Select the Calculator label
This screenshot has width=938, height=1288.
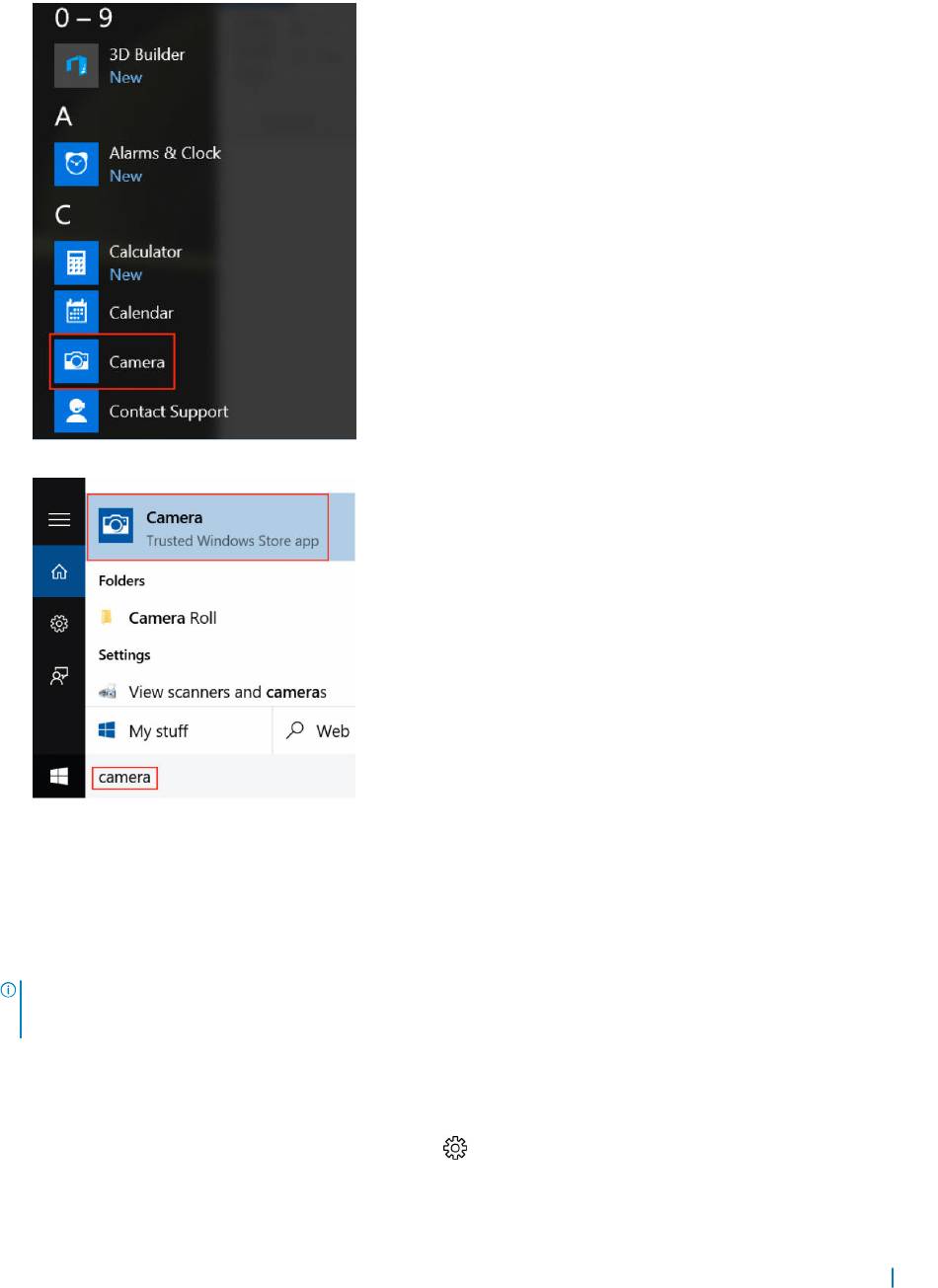[x=145, y=252]
